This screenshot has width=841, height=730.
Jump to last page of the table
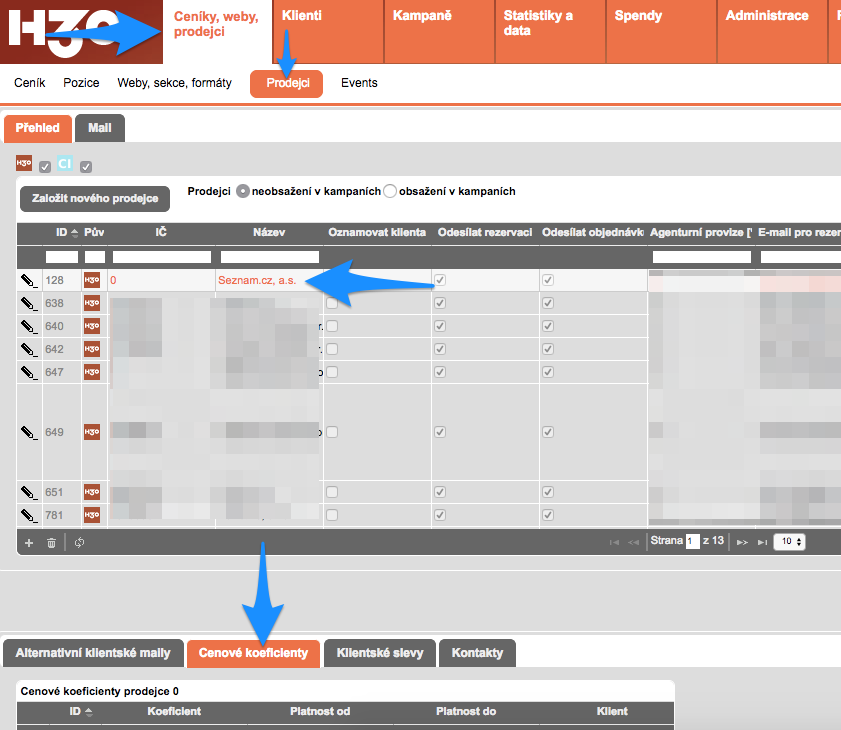(763, 542)
